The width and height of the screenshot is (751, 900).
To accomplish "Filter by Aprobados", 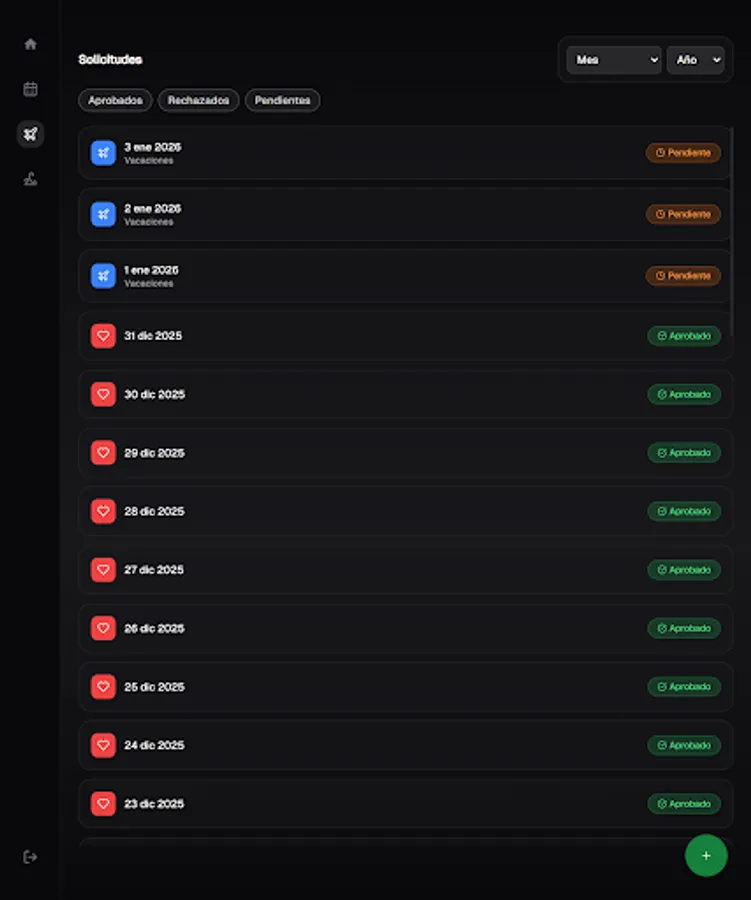I will coord(115,100).
